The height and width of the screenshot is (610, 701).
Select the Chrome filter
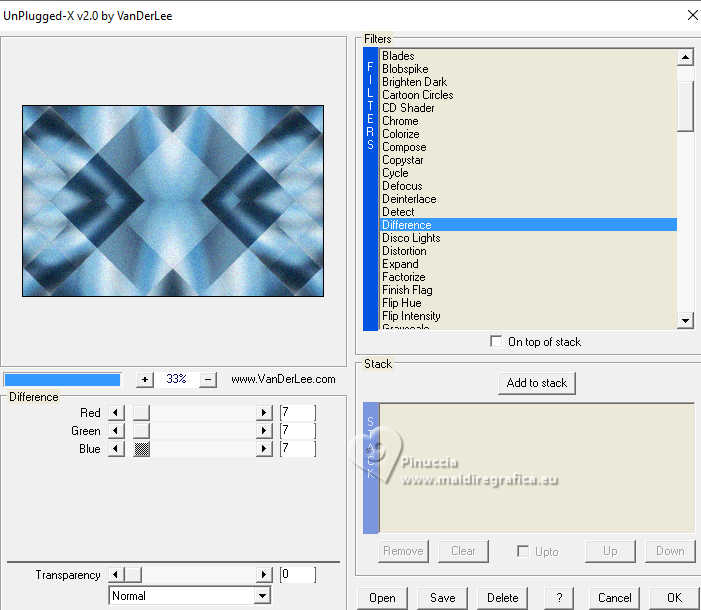point(528,121)
